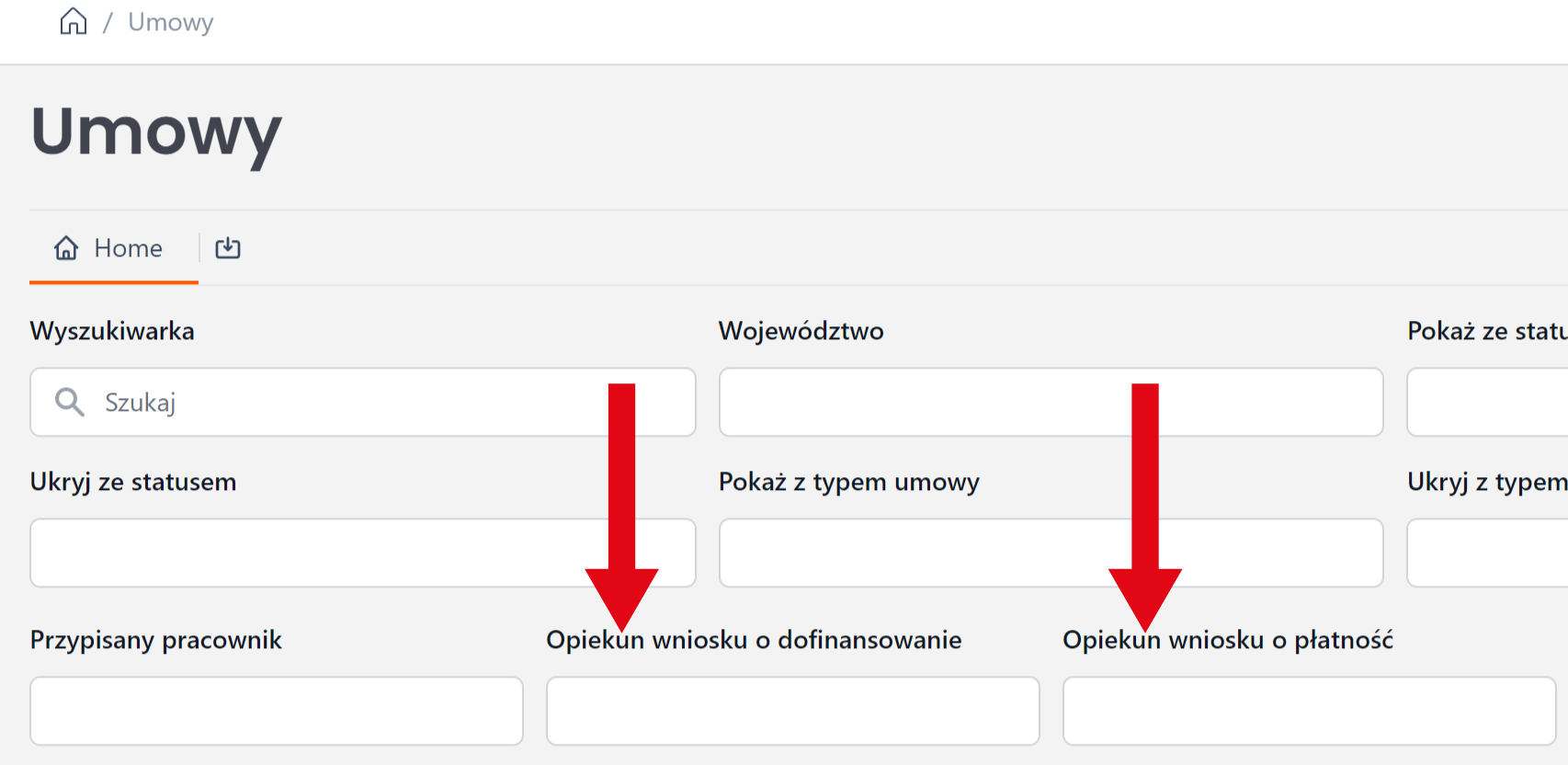Click the Przypisany pracownik label text
1568x765 pixels.
(x=155, y=640)
